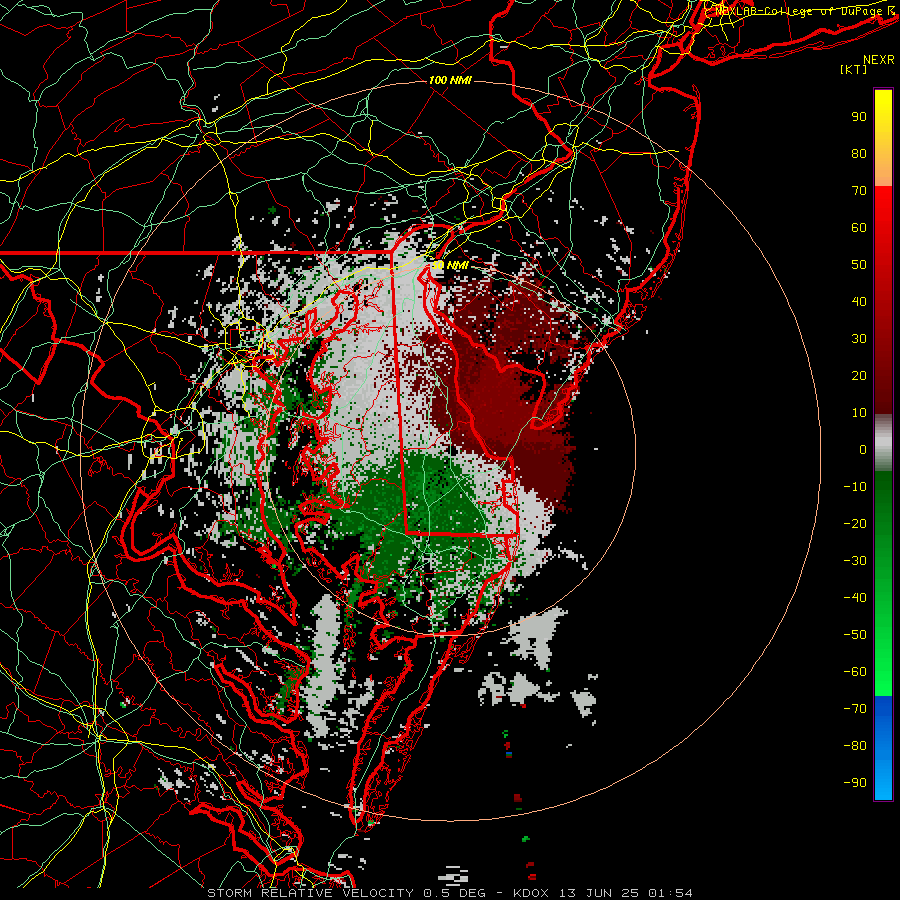Click the "50" value on the velocity scale
900x900 pixels.
point(859,265)
